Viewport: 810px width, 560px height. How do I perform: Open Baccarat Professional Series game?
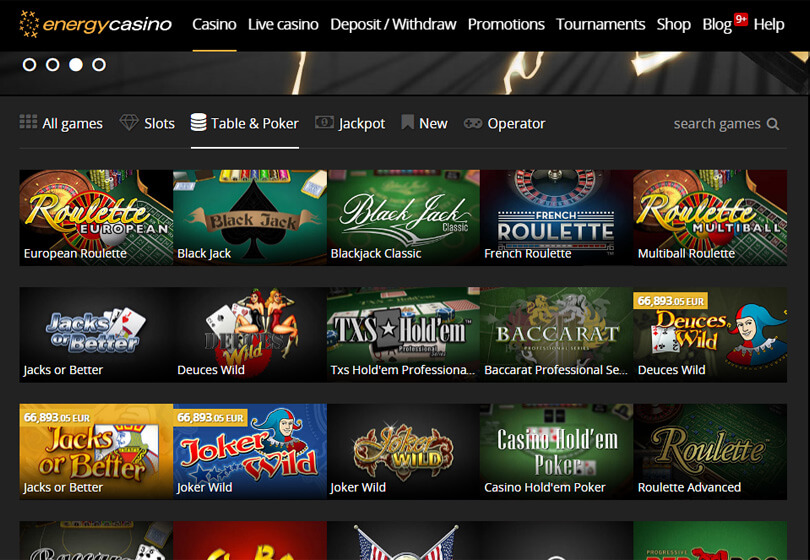pos(556,335)
